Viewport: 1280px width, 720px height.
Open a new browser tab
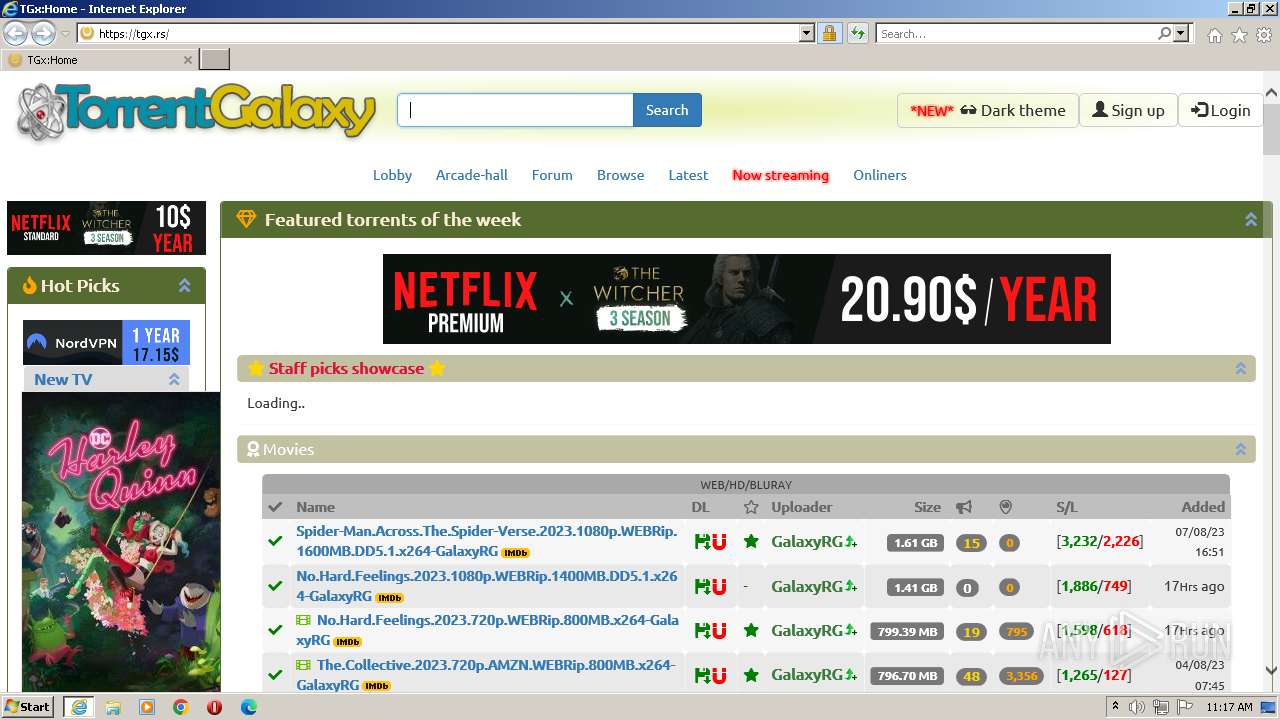(x=215, y=60)
